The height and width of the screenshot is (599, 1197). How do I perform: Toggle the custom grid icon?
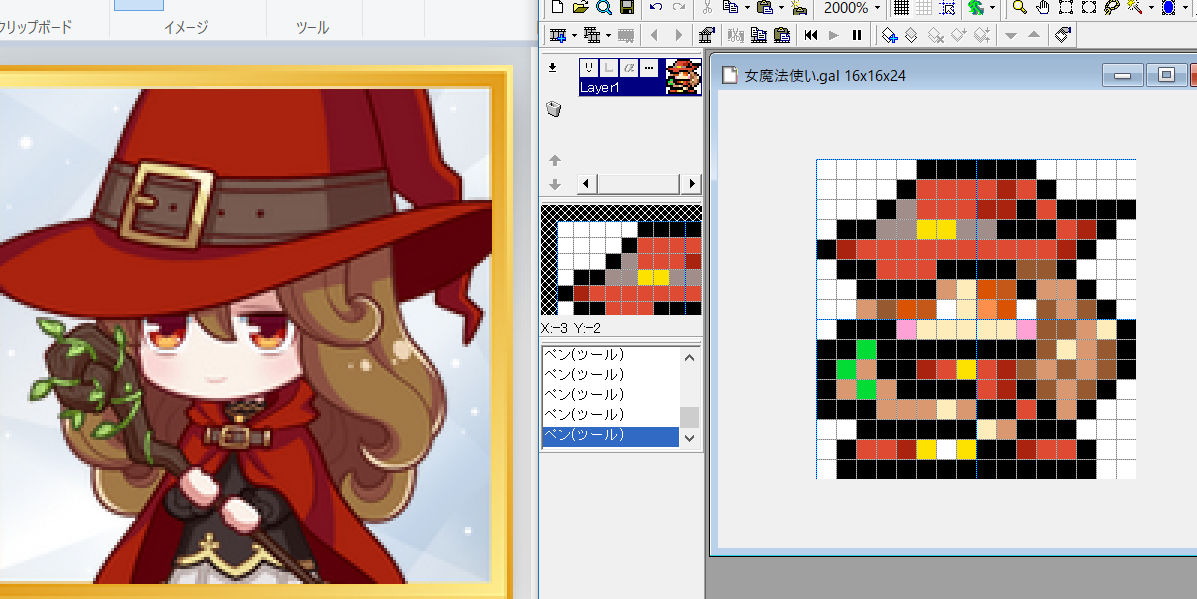click(924, 8)
